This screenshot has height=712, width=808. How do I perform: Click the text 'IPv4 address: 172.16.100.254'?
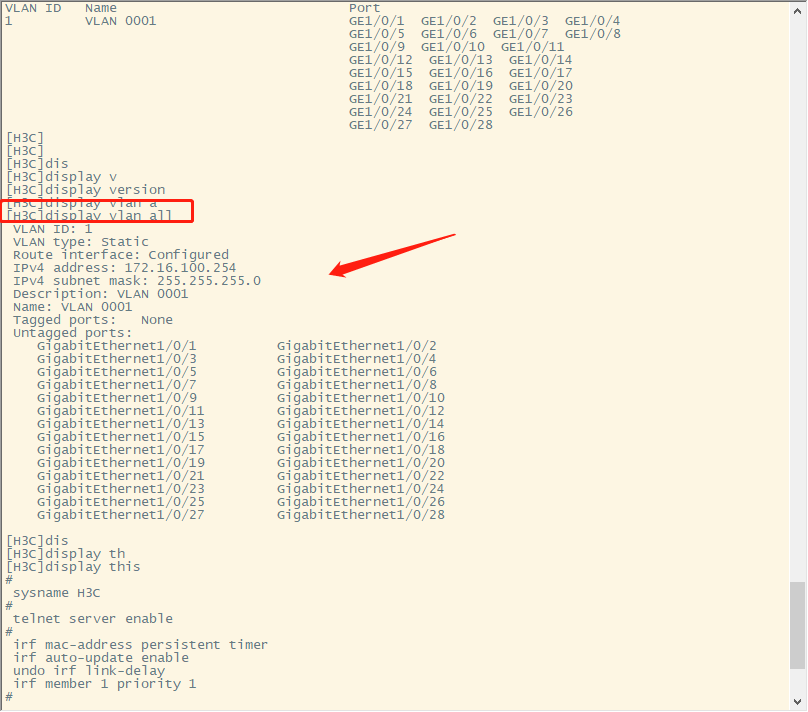coord(124,268)
